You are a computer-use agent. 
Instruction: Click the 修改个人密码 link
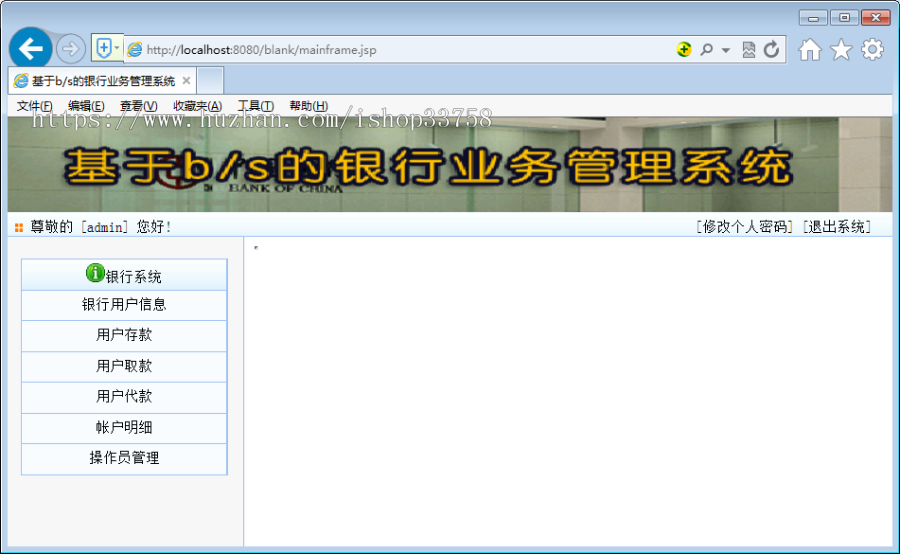[744, 227]
